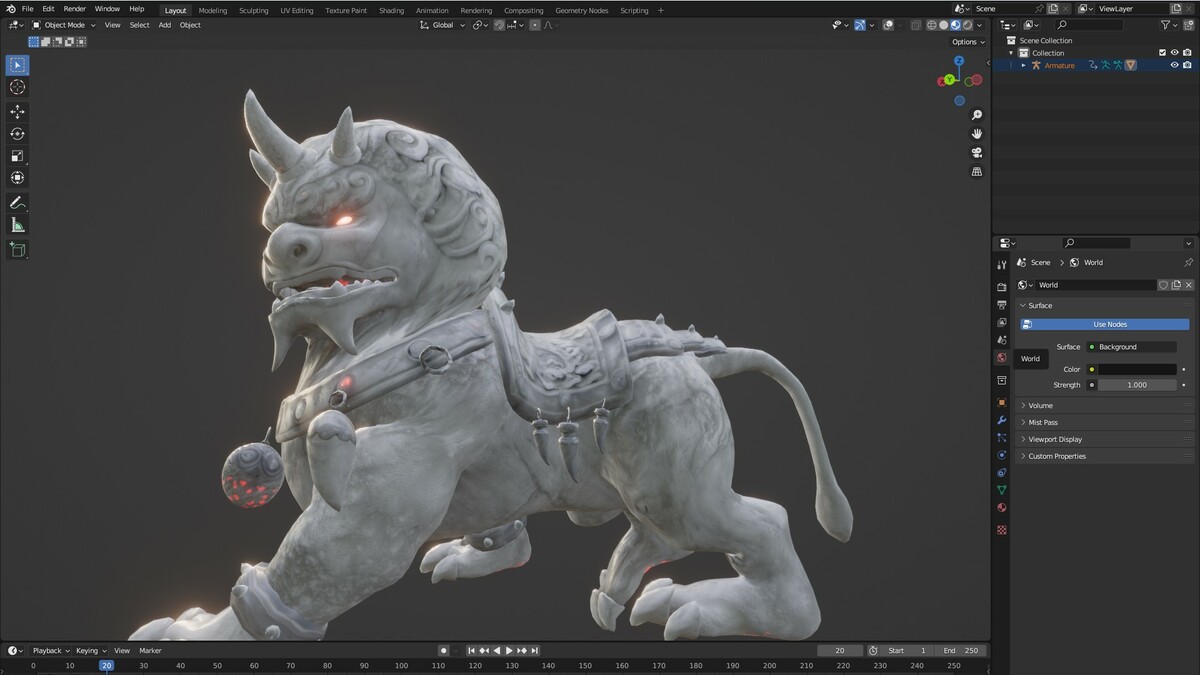Toggle the Collection exclude checkbox
This screenshot has width=1200, height=675.
point(1162,53)
